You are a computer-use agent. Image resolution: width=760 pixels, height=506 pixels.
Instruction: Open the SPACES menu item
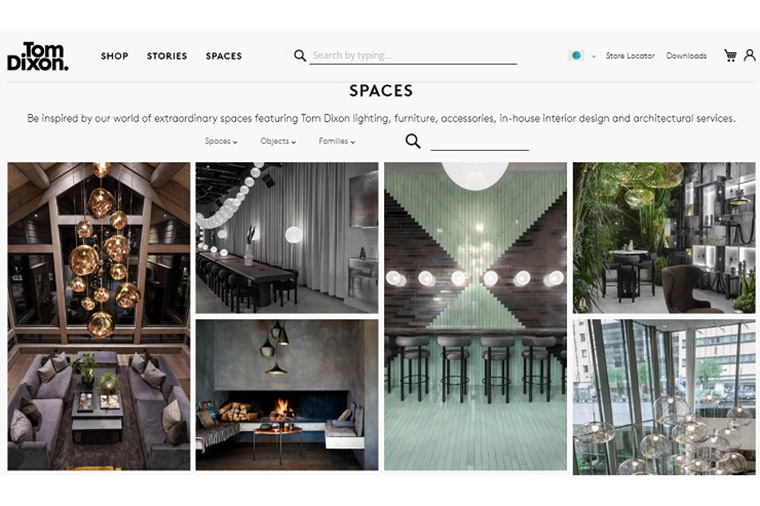[x=224, y=56]
